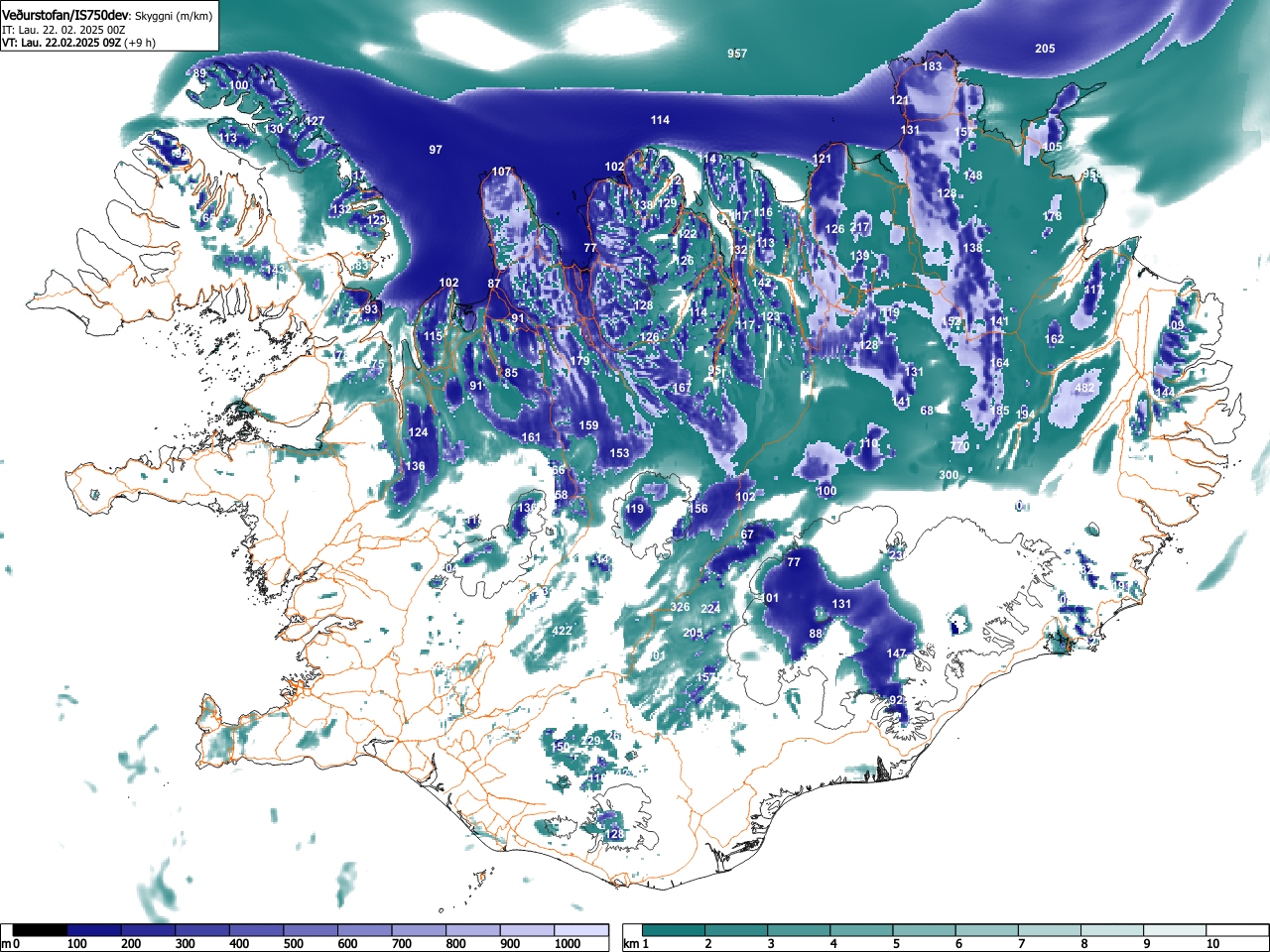The height and width of the screenshot is (952, 1270).
Task: Click the visibility value 124 on the map
Action: tap(418, 432)
